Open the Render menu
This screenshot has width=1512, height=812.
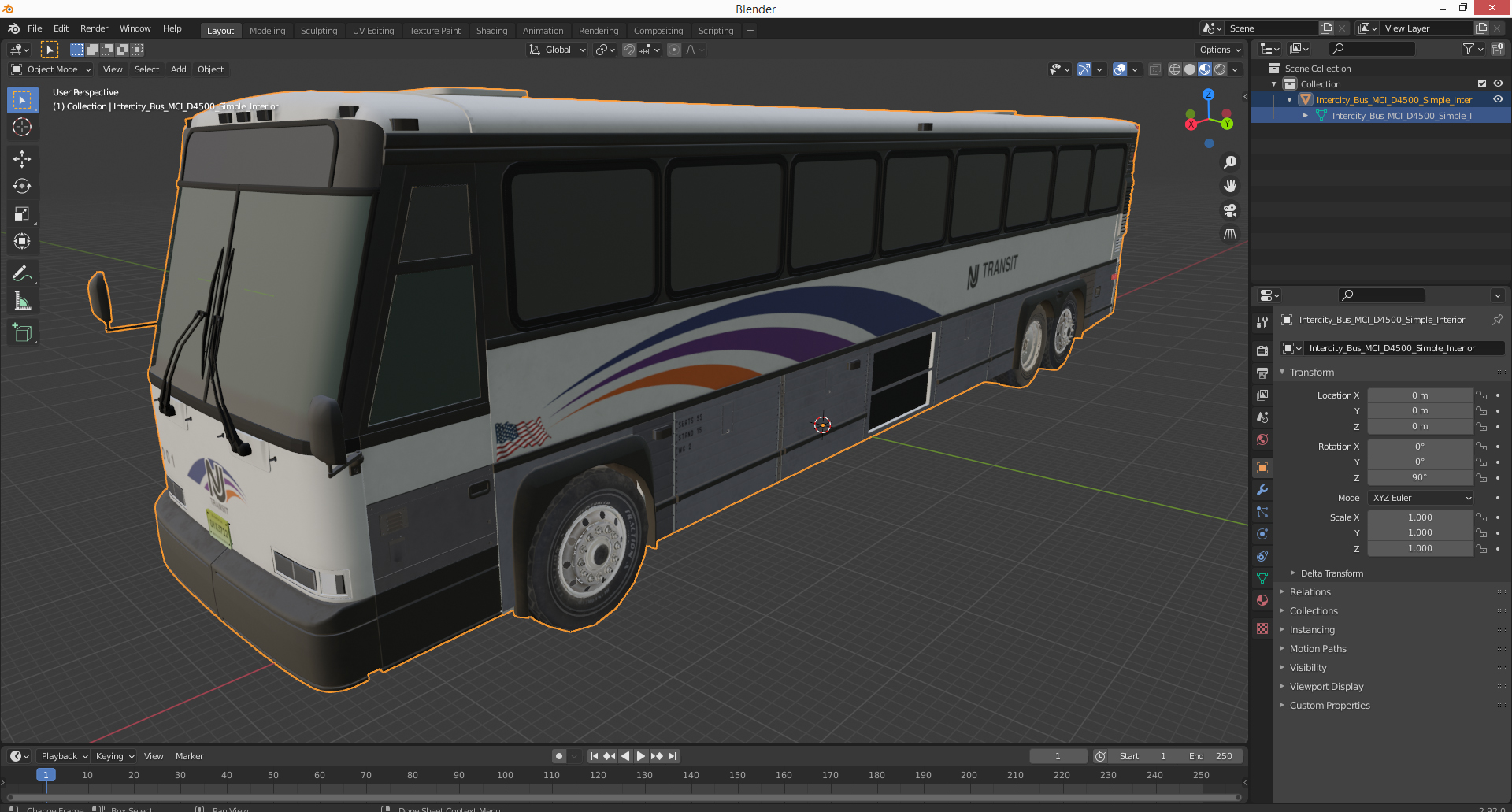point(94,28)
